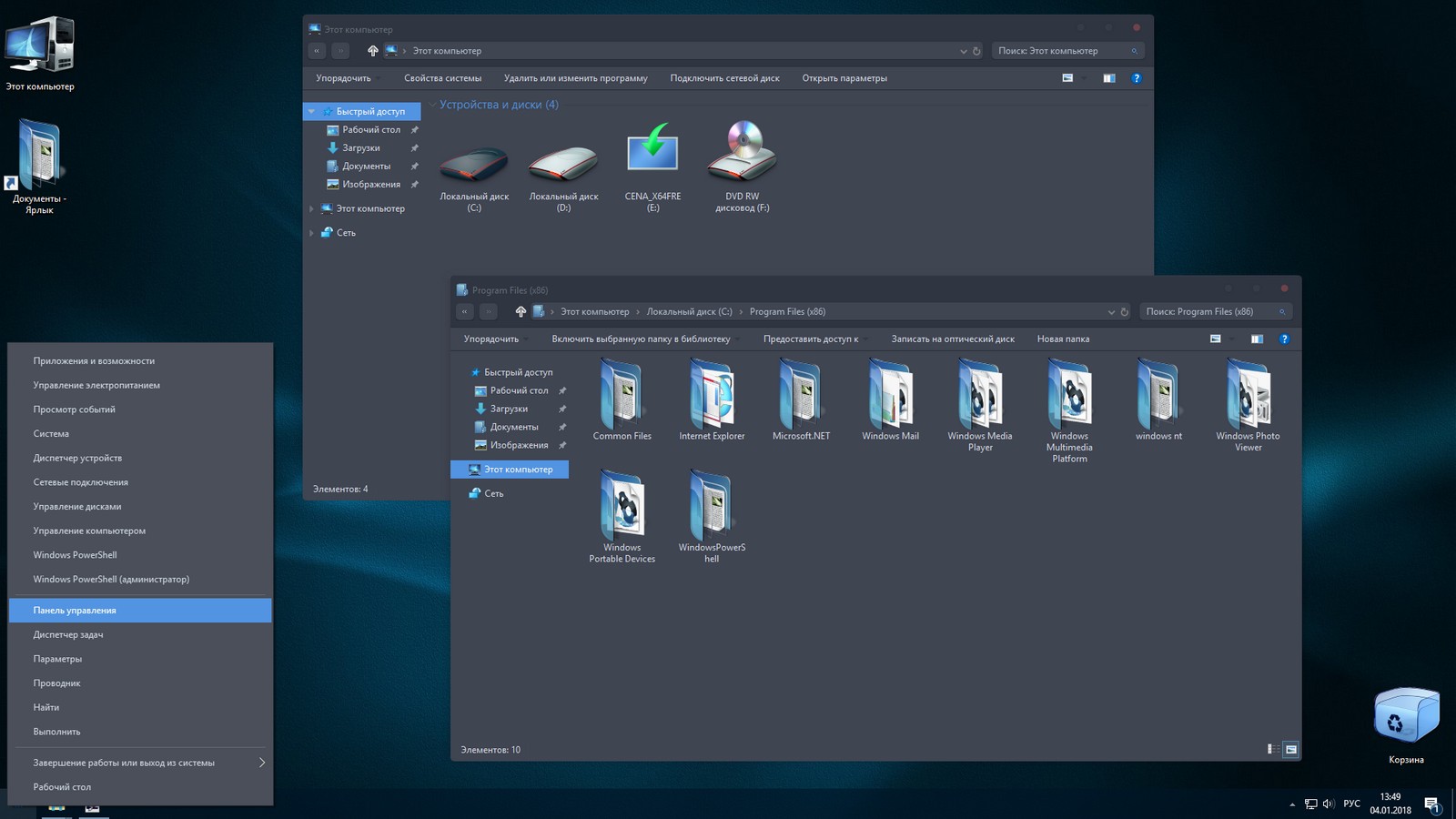Click help icon in Program Files window
The width and height of the screenshot is (1456, 819).
click(x=1284, y=339)
